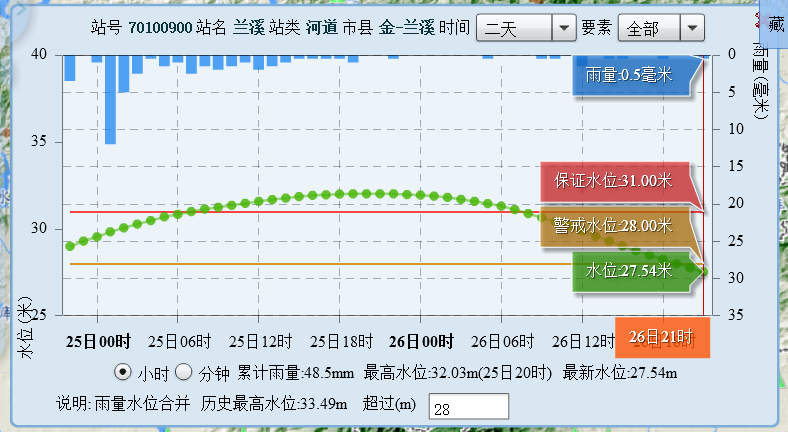Click the orange 警戒水位:28.00米 label
The image size is (788, 432).
(613, 226)
